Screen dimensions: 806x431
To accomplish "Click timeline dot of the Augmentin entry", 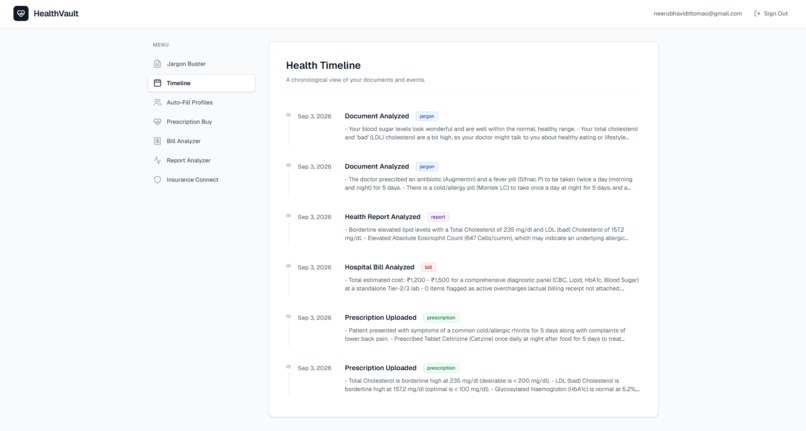I will coord(288,166).
